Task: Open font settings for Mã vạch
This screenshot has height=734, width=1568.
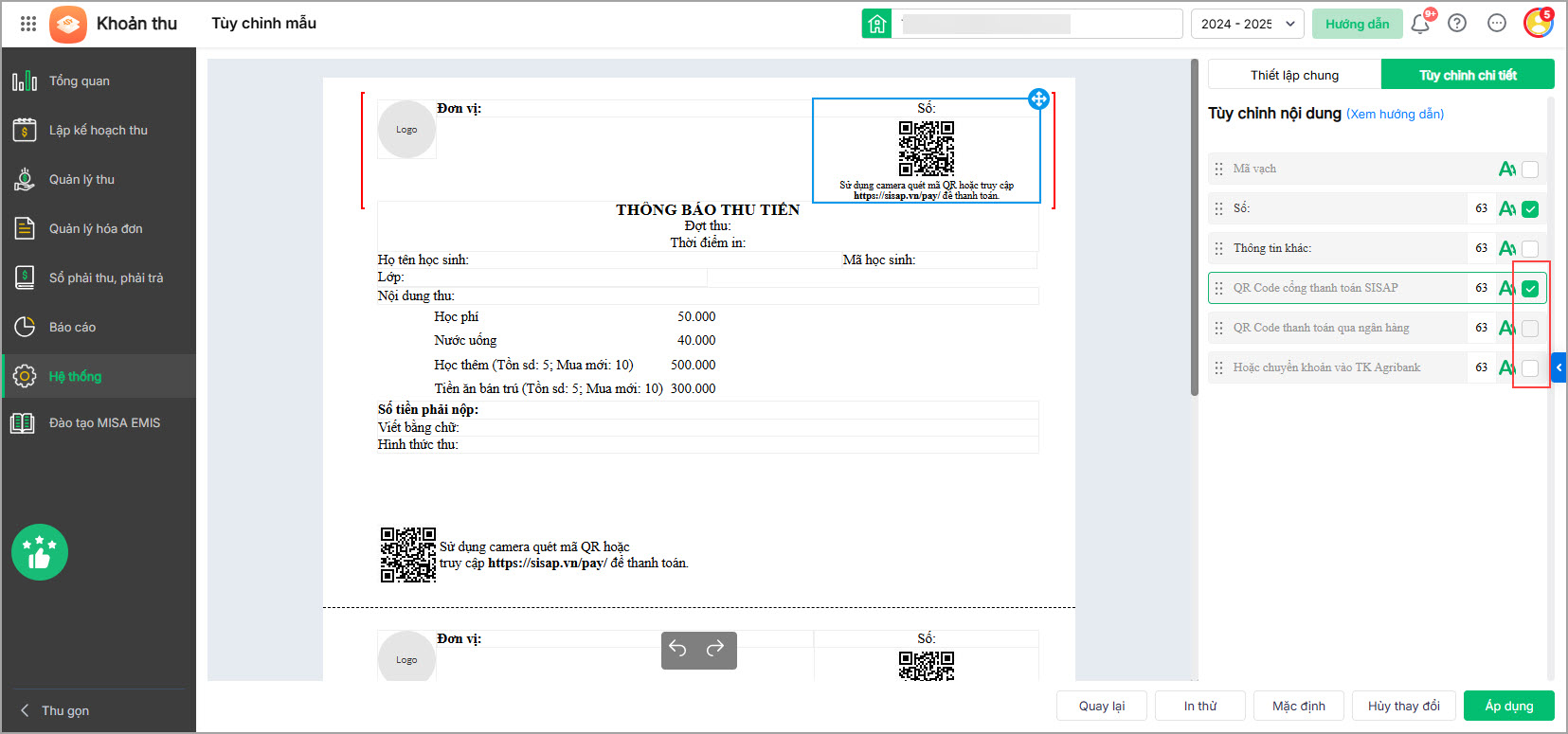Action: pyautogui.click(x=1506, y=169)
